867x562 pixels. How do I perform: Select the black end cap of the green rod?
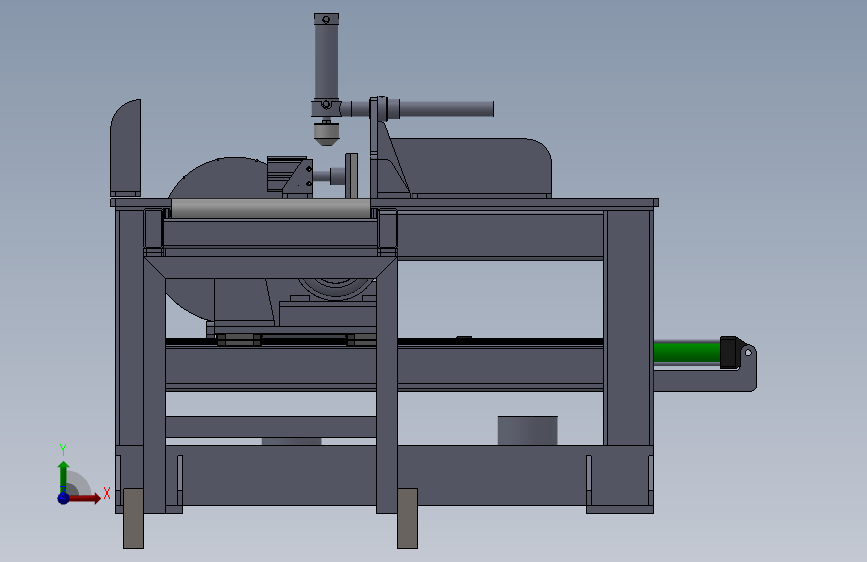click(731, 352)
